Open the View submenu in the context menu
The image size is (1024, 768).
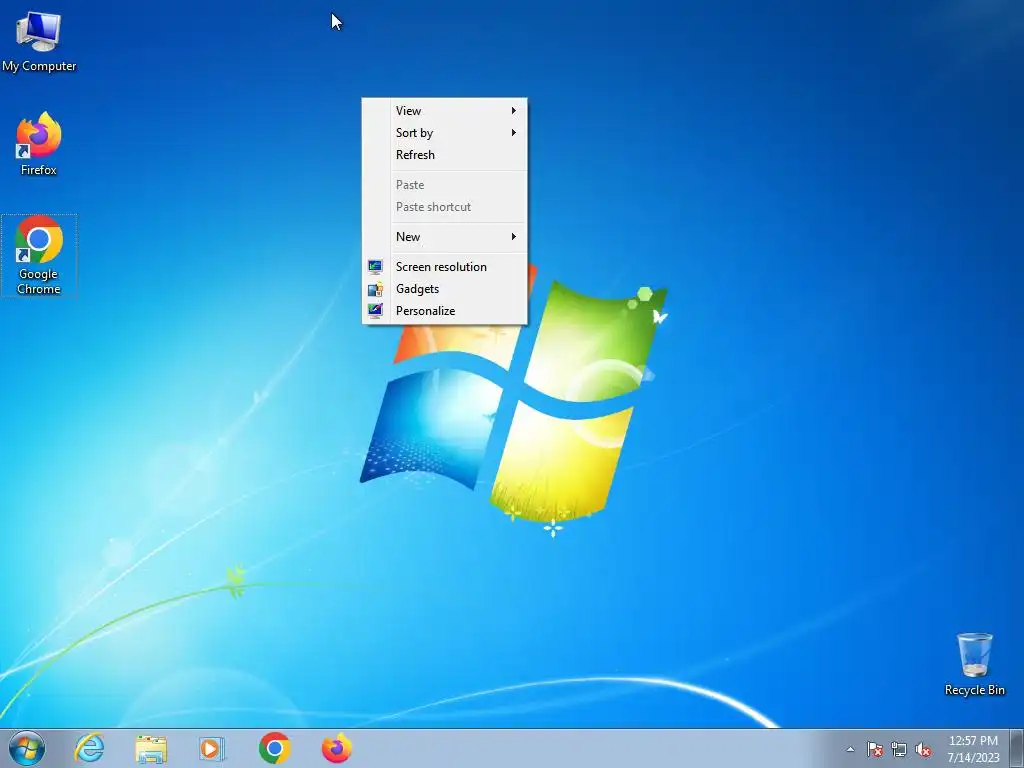pos(445,110)
